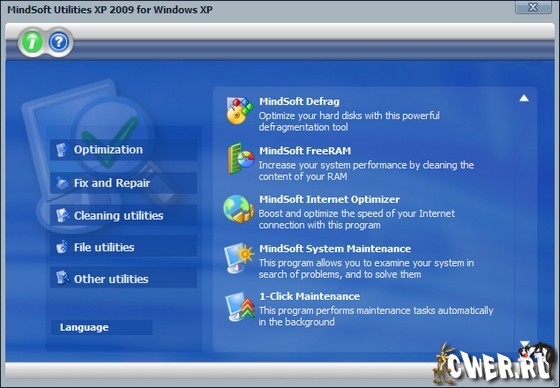Open MindSoft System Maintenance title
Screen dimensions: 560x388
[335, 249]
